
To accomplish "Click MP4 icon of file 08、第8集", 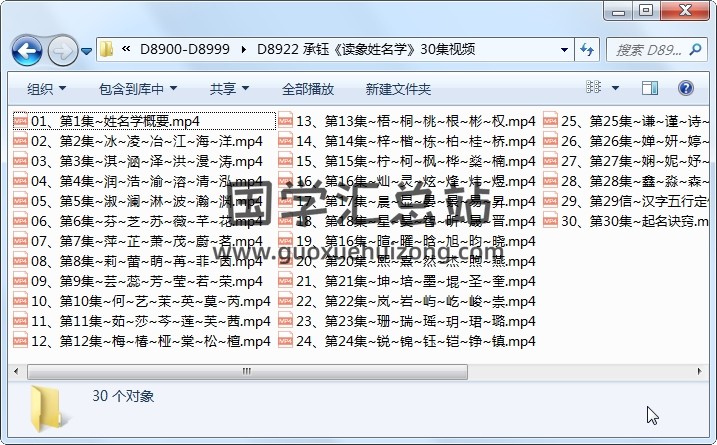I will coord(21,261).
